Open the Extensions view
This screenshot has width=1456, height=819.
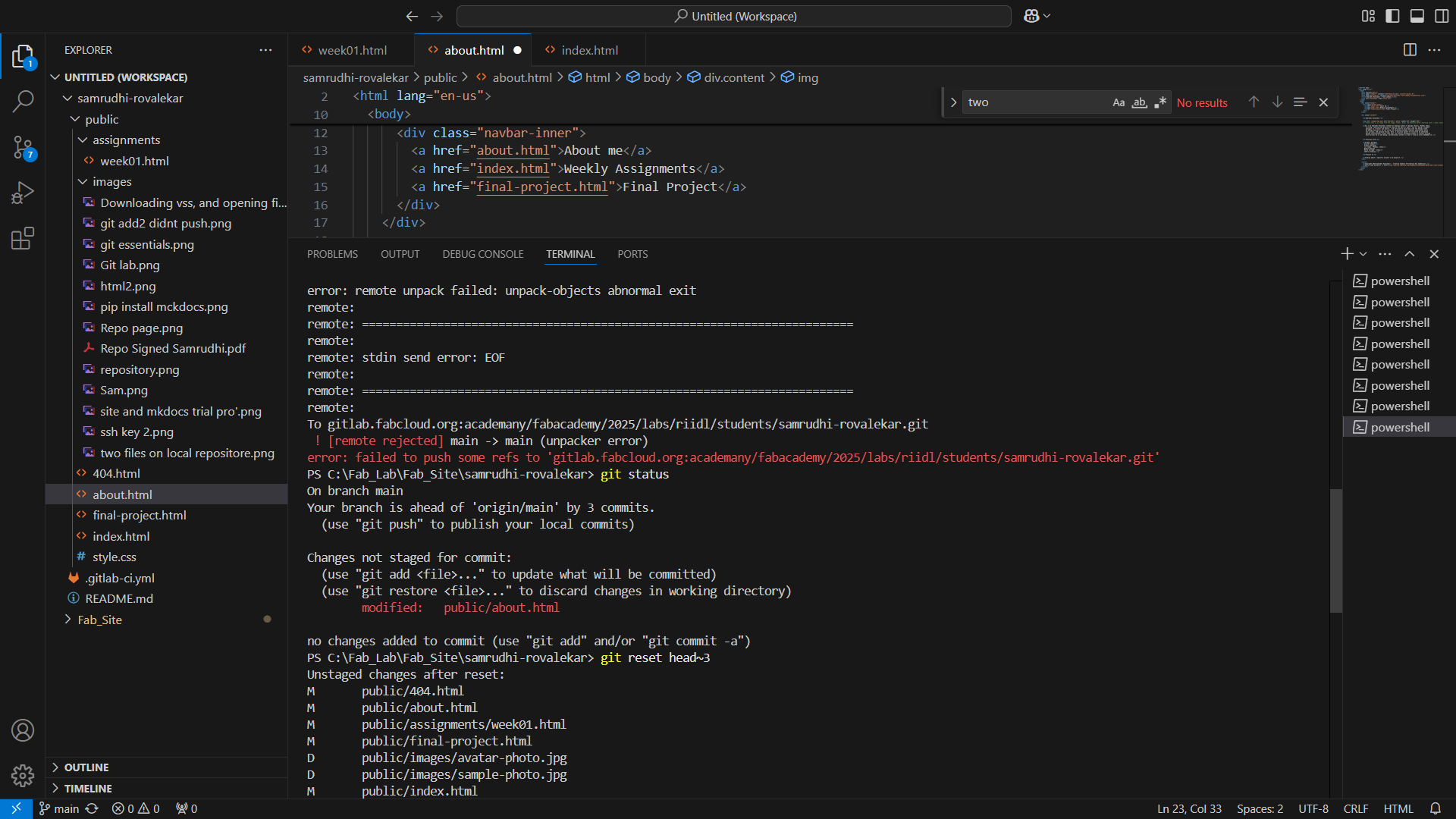pos(23,238)
